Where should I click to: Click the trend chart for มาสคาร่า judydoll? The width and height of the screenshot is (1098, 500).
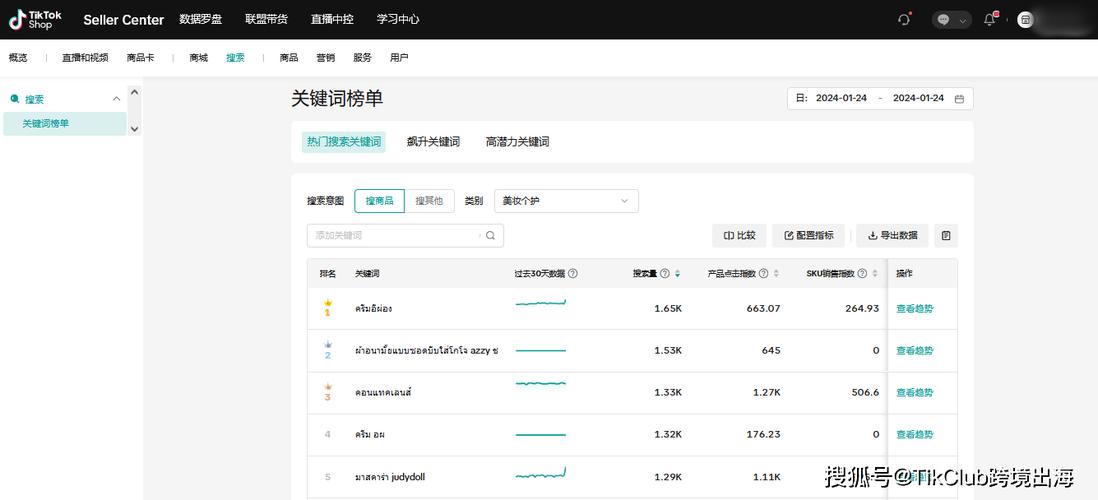click(x=541, y=473)
